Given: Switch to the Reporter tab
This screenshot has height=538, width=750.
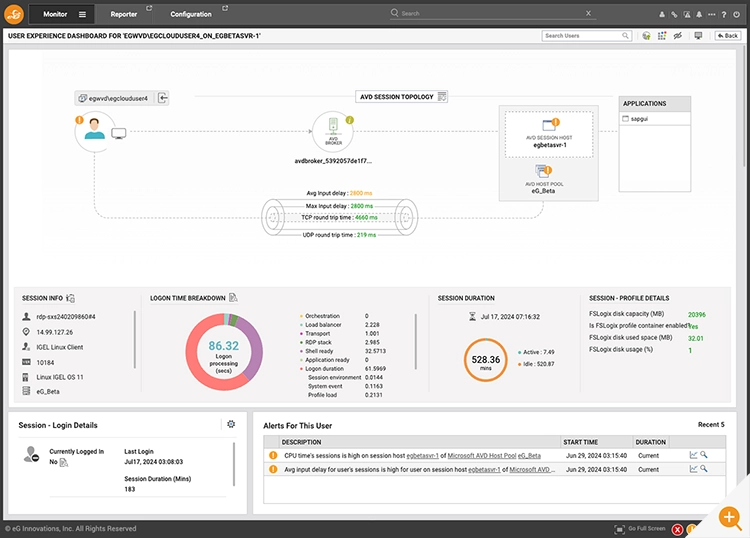Looking at the screenshot, I should coord(124,14).
